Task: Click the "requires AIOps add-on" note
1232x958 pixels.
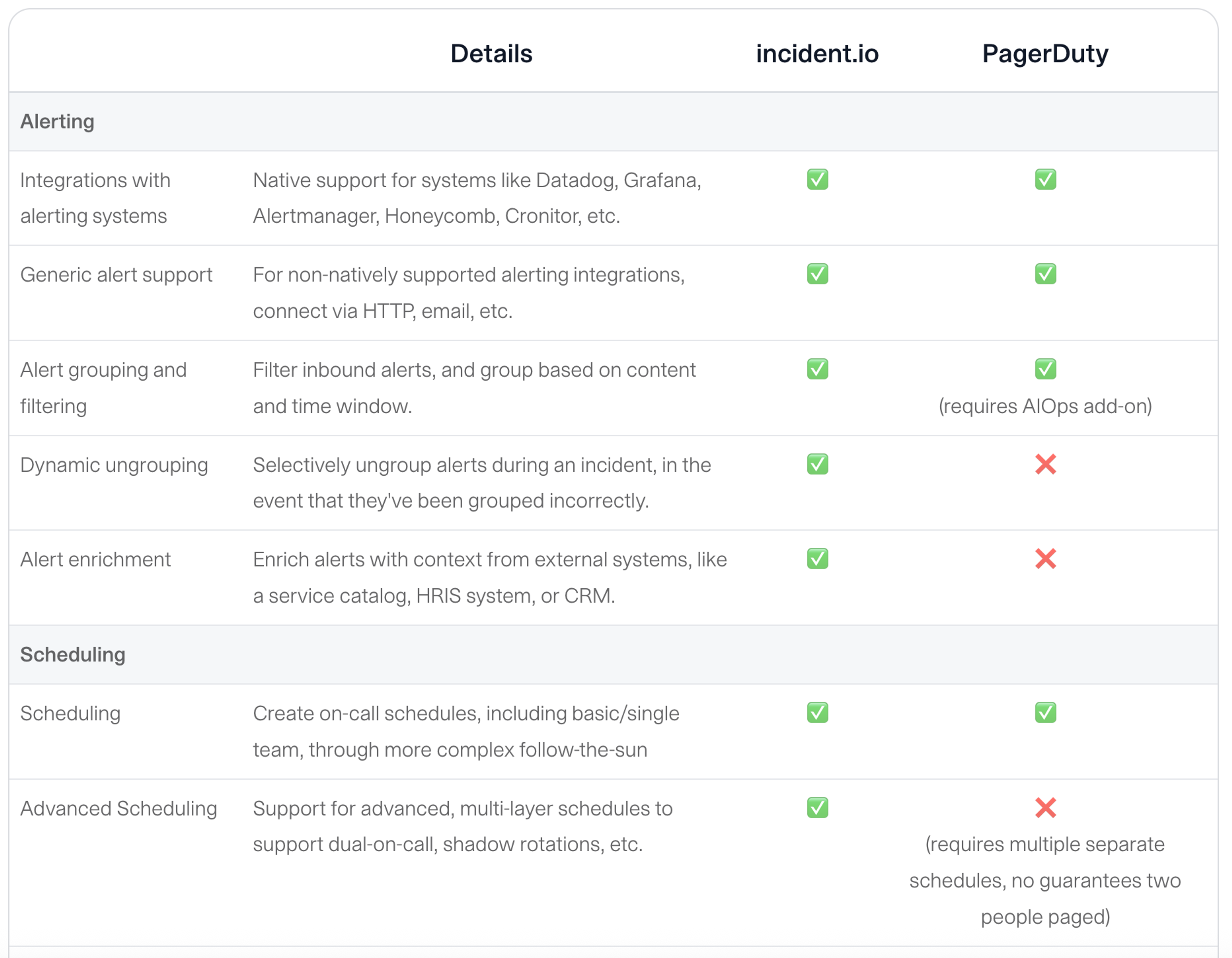Action: (1045, 406)
